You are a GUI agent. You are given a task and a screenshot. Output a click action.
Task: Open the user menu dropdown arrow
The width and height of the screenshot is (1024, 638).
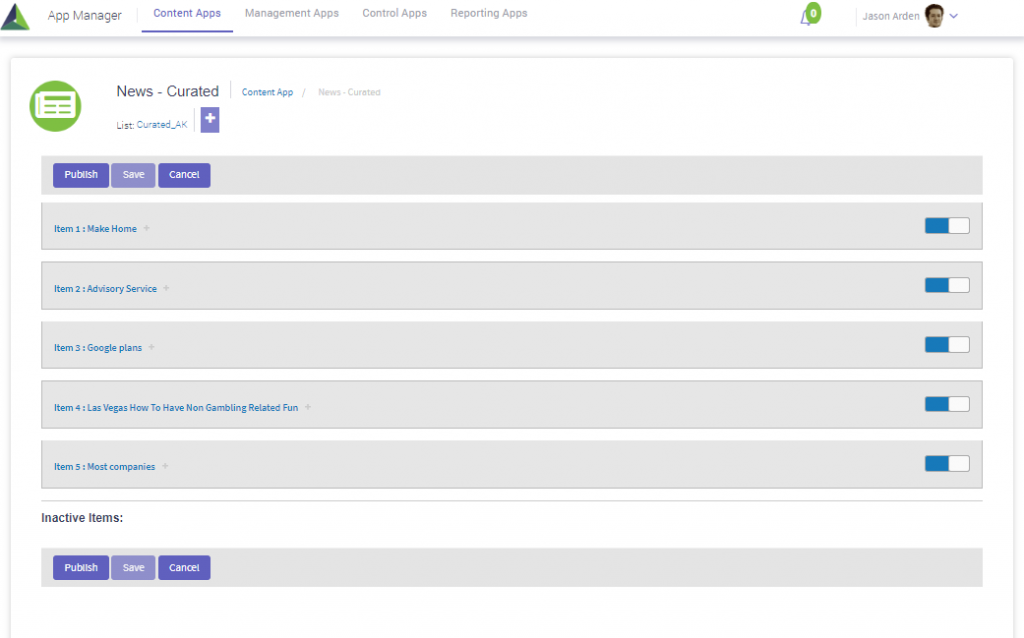(x=954, y=16)
